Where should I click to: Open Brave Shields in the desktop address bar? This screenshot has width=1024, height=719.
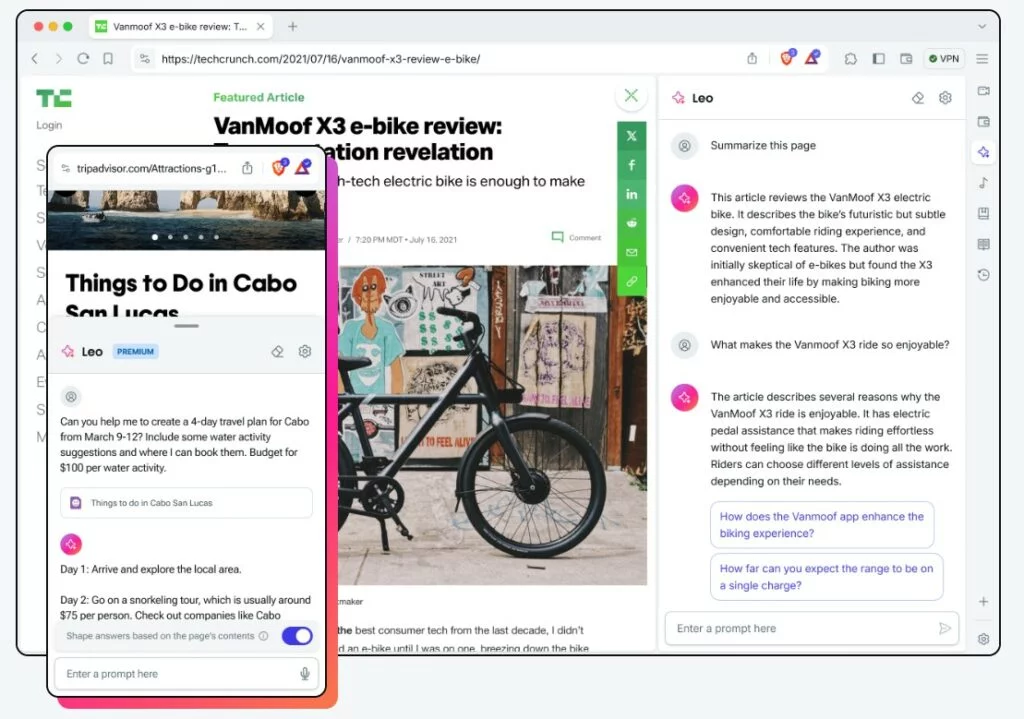787,59
